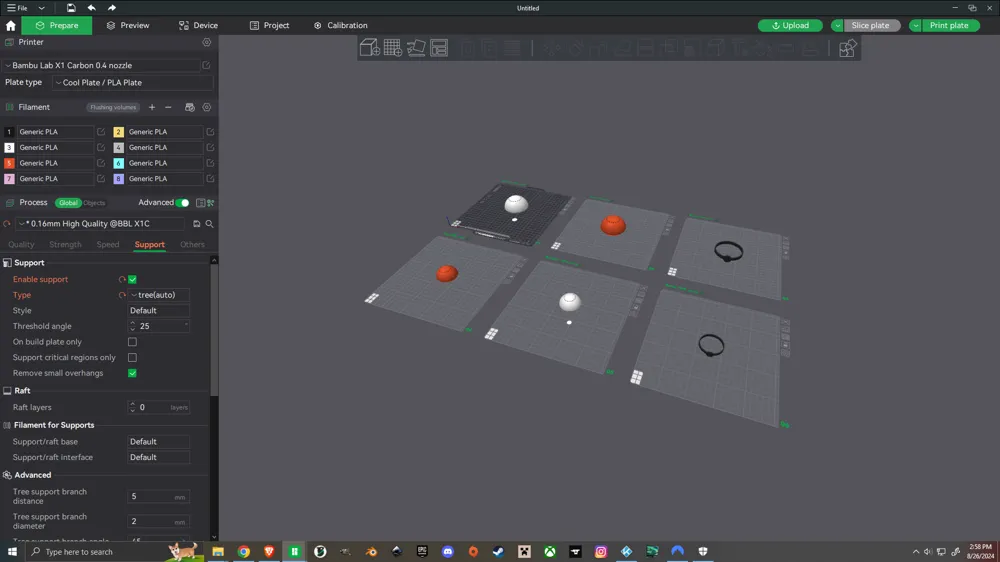Open Printer section settings gear

207,42
